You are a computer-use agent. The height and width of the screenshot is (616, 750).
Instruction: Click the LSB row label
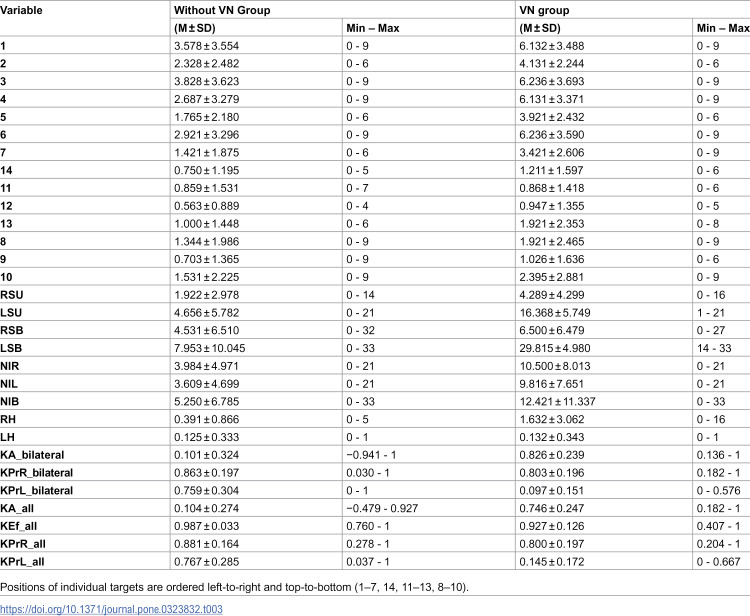[x=11, y=348]
